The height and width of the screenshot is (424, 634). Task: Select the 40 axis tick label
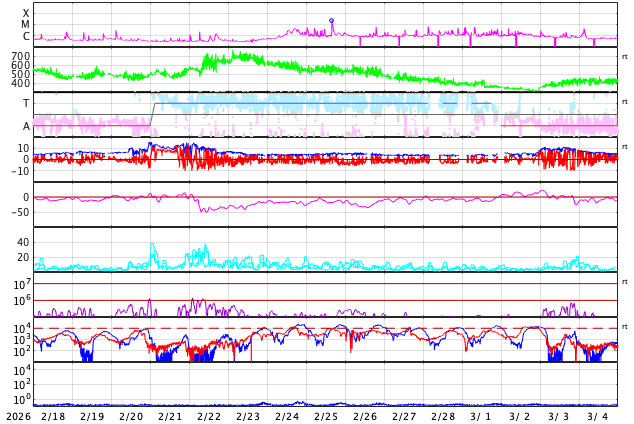22,242
